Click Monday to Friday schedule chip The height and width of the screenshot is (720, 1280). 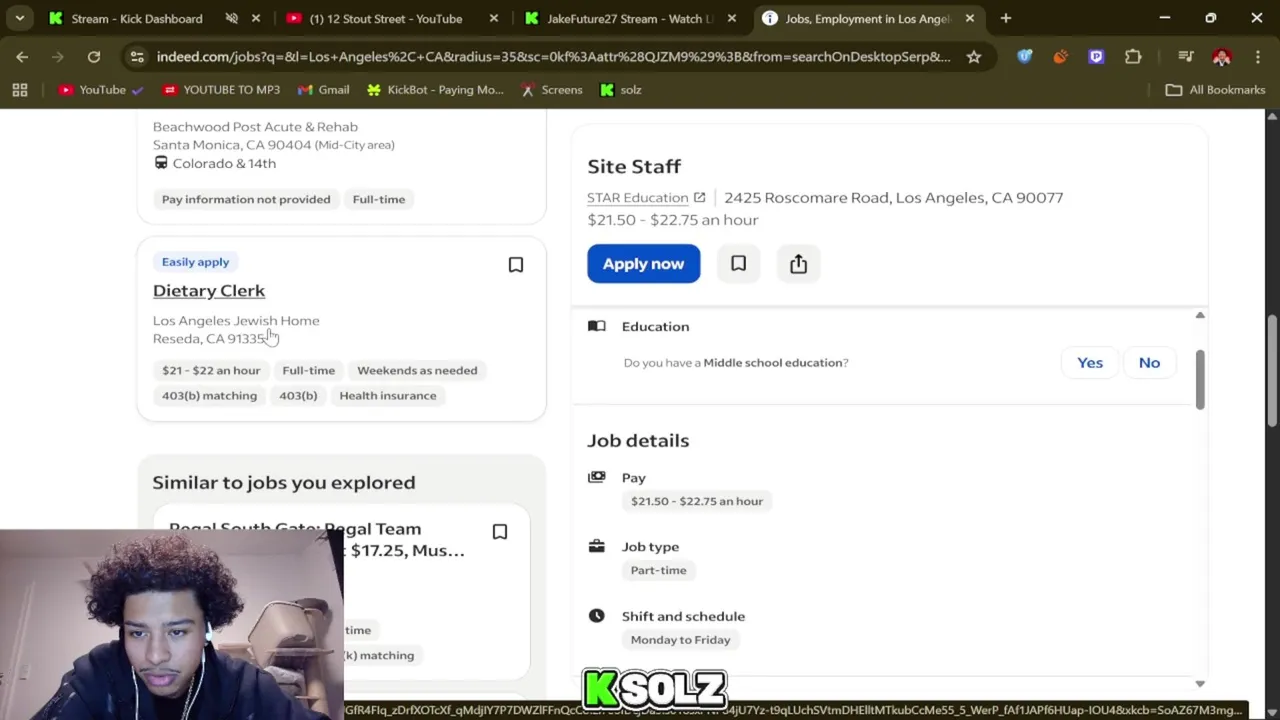(x=680, y=640)
